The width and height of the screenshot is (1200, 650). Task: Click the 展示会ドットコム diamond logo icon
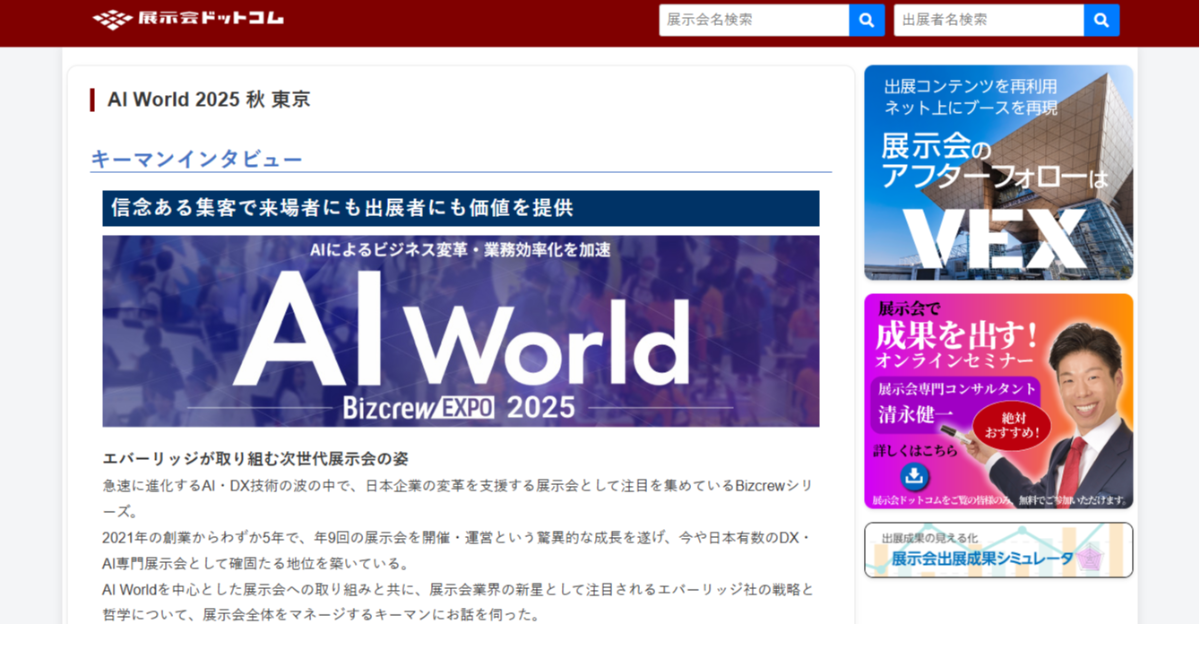tap(112, 19)
